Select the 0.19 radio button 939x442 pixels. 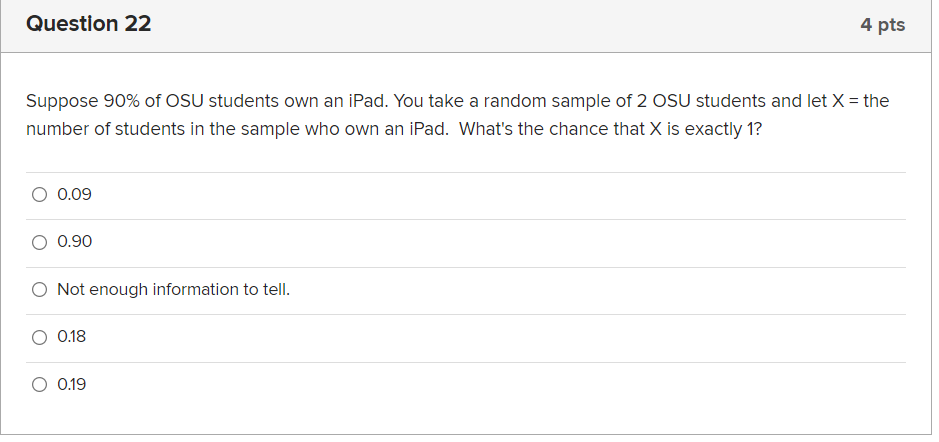39,385
